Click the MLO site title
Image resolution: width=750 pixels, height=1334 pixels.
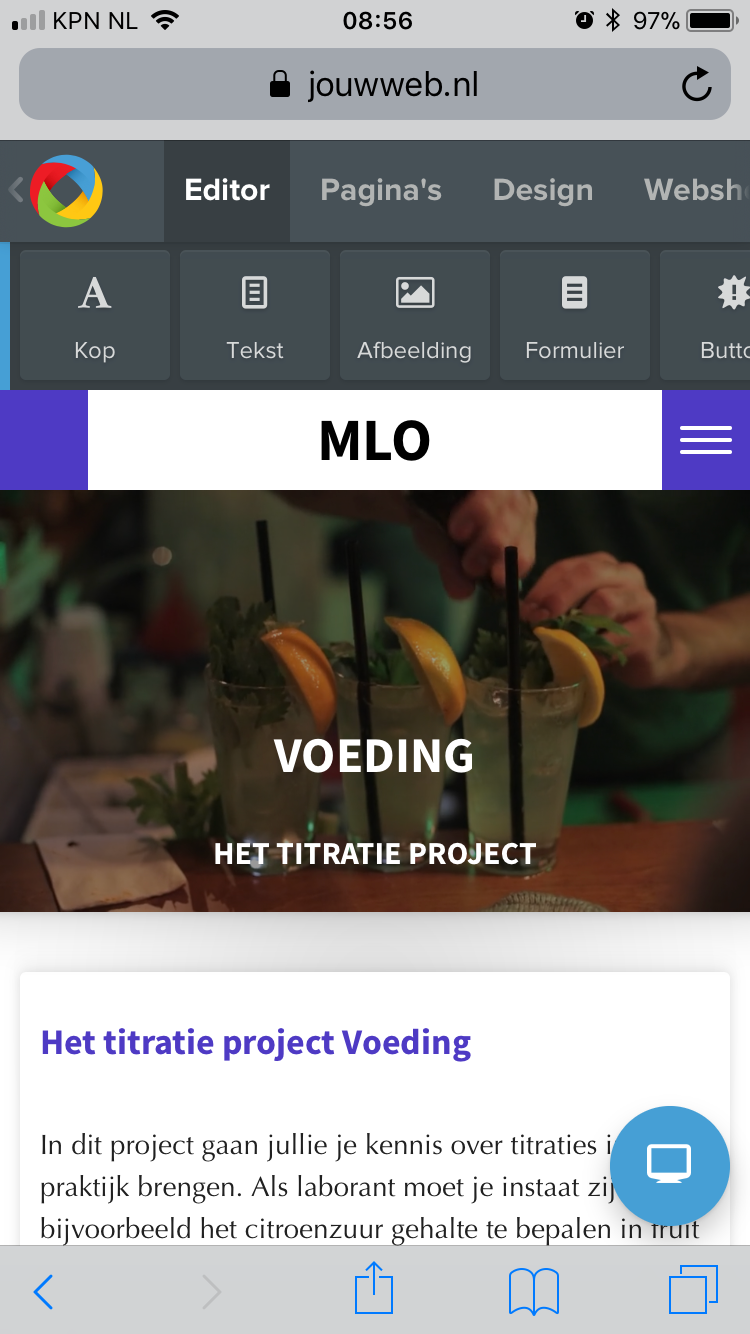375,440
